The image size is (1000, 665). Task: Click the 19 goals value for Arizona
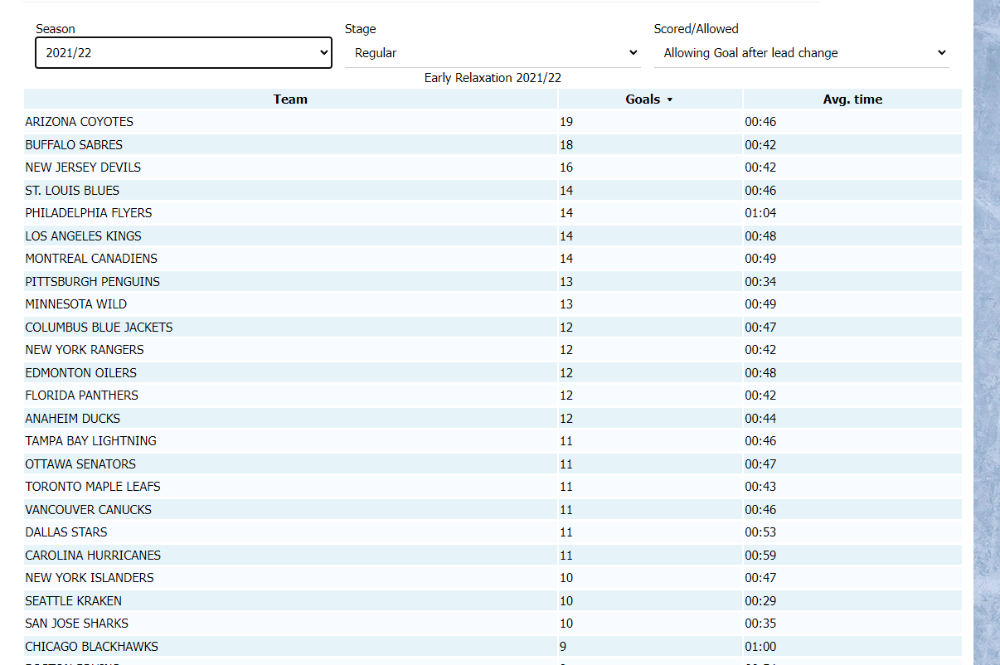(x=566, y=122)
